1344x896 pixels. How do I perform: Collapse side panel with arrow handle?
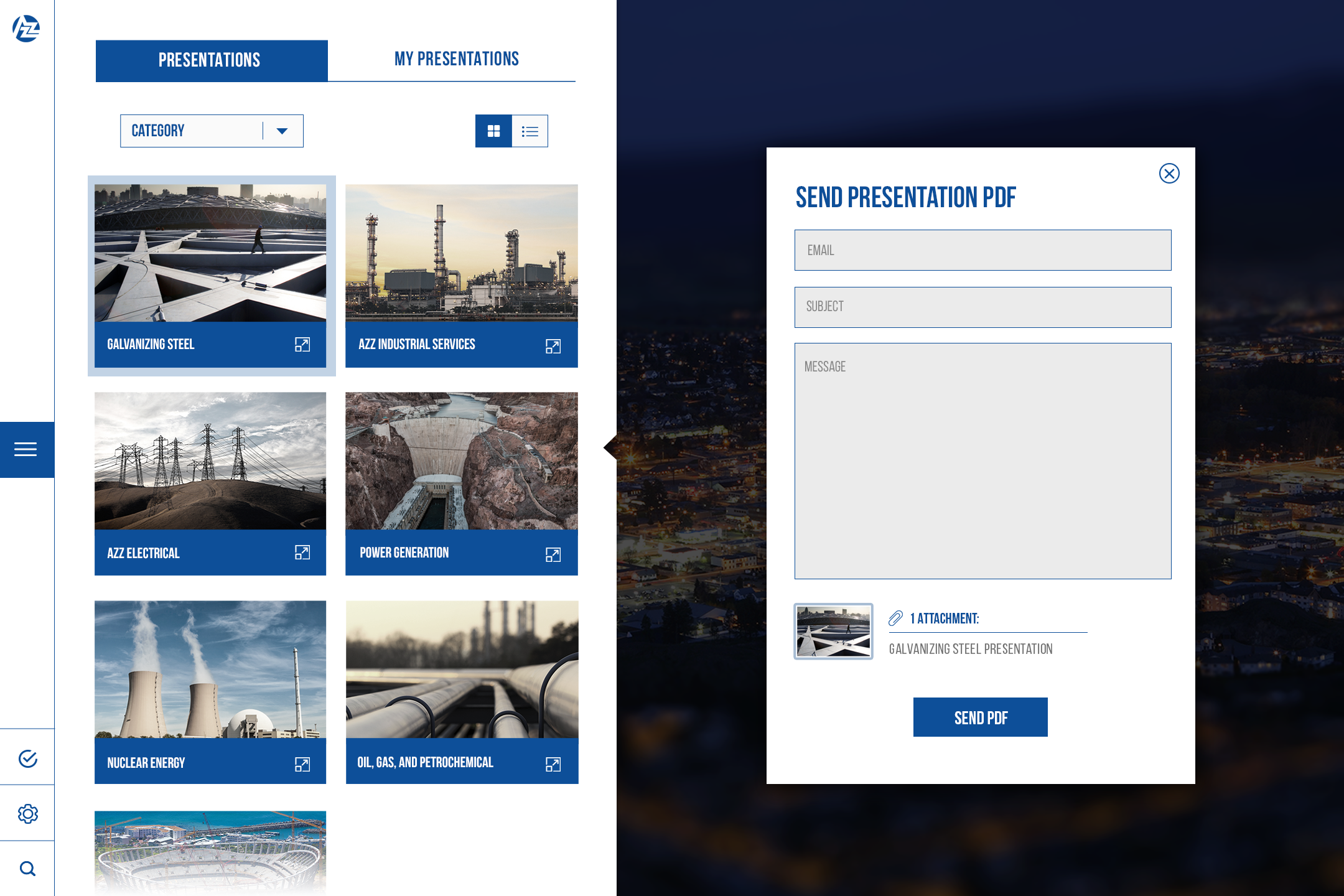click(611, 447)
